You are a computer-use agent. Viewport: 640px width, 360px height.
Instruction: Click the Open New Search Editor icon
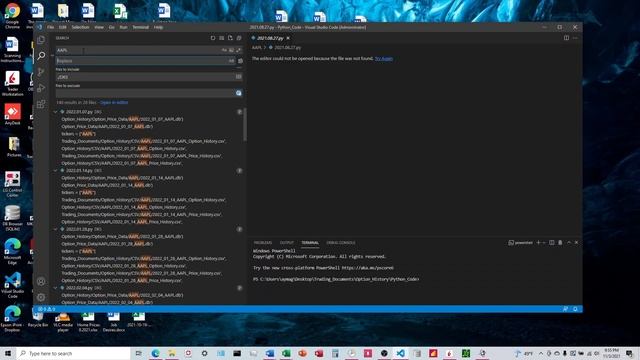(230, 38)
